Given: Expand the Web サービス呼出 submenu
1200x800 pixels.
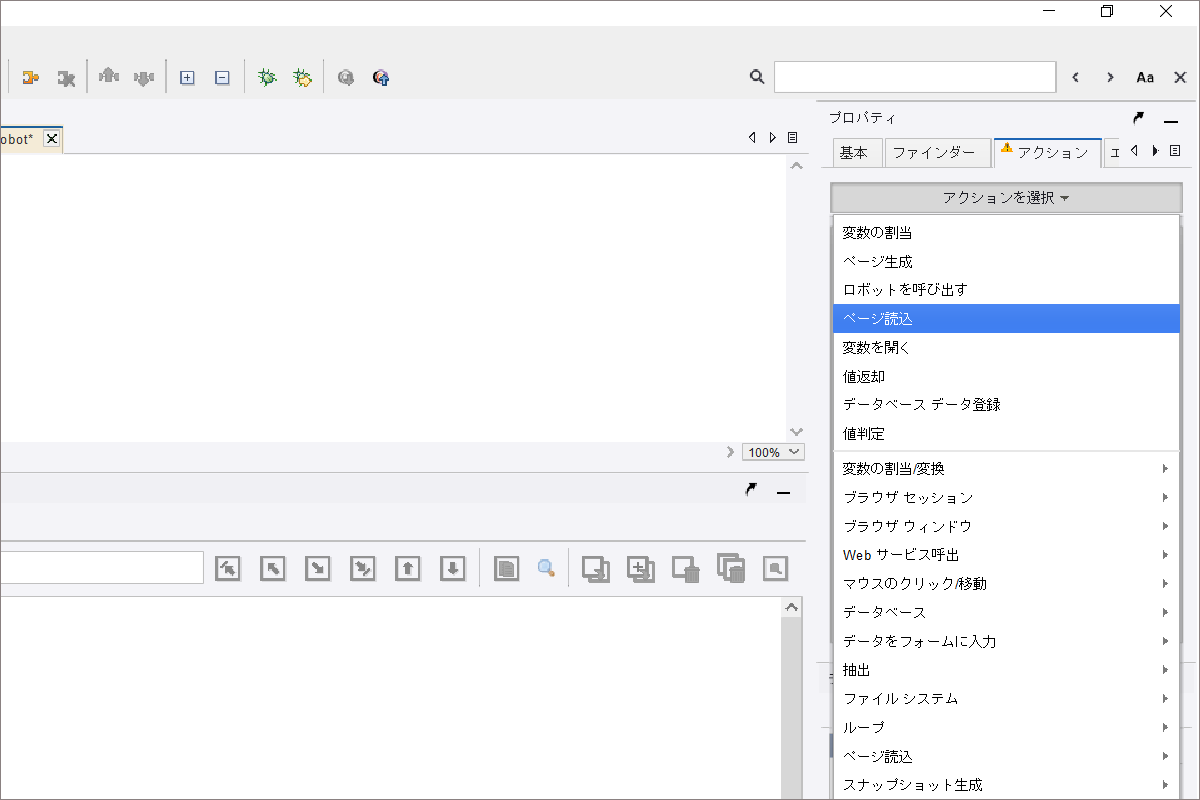Looking at the screenshot, I should (x=1006, y=555).
